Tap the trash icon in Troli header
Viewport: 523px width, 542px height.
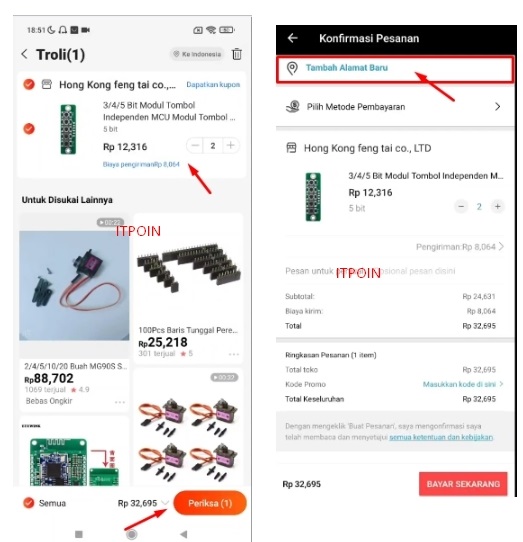[237, 54]
